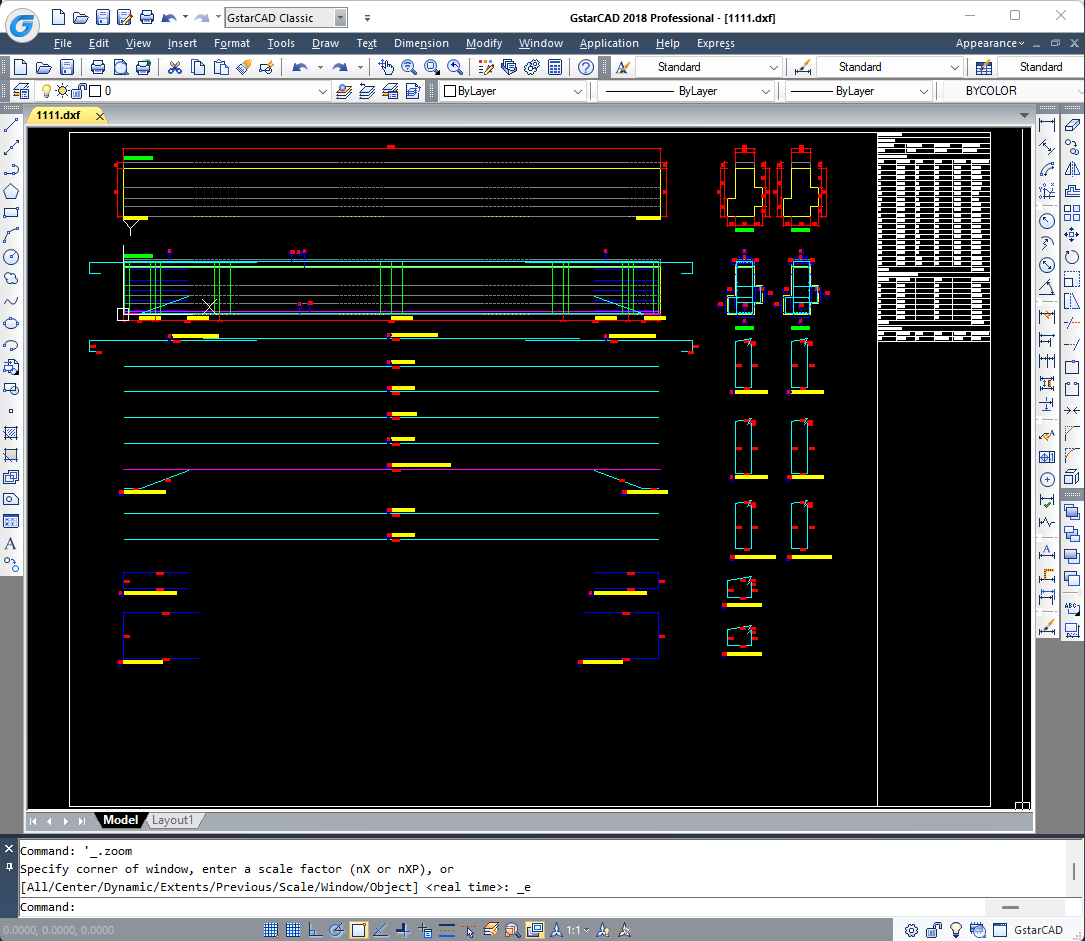Click the GstarCAD application logo button
Image resolution: width=1085 pixels, height=941 pixels.
22,23
